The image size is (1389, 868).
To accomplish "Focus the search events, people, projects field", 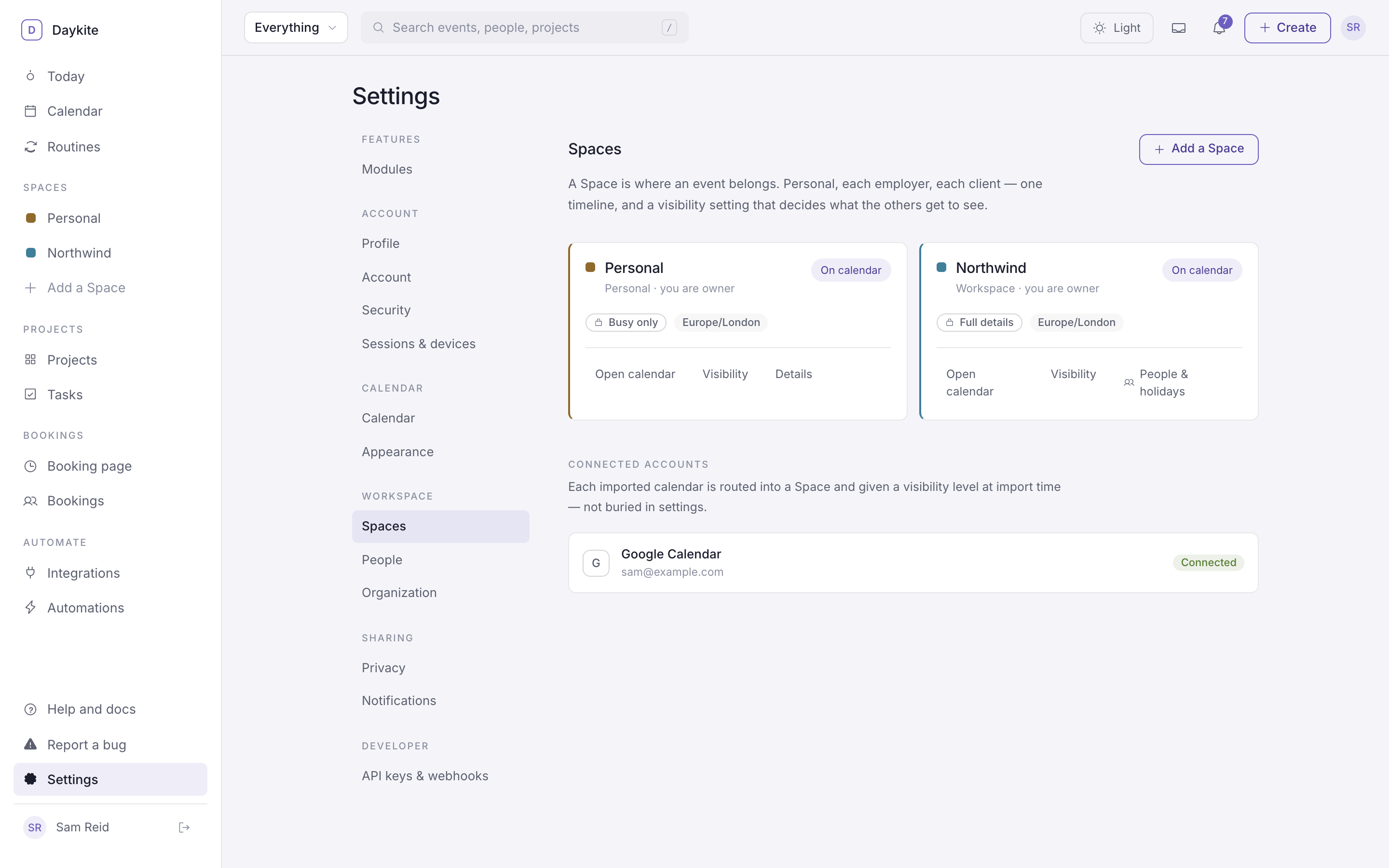I will (524, 27).
